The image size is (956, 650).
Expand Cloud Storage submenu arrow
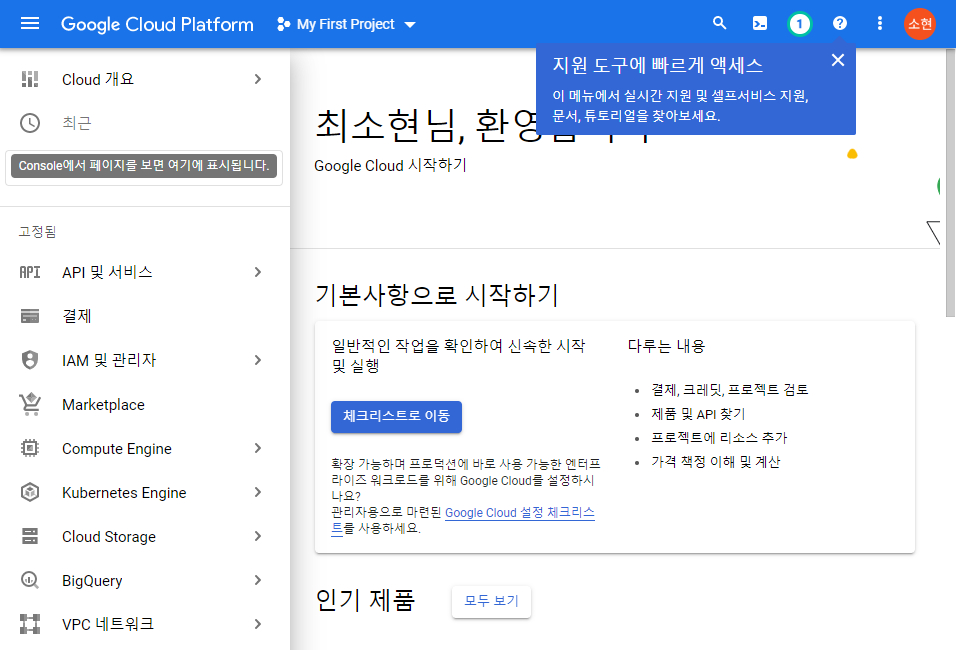pyautogui.click(x=258, y=536)
